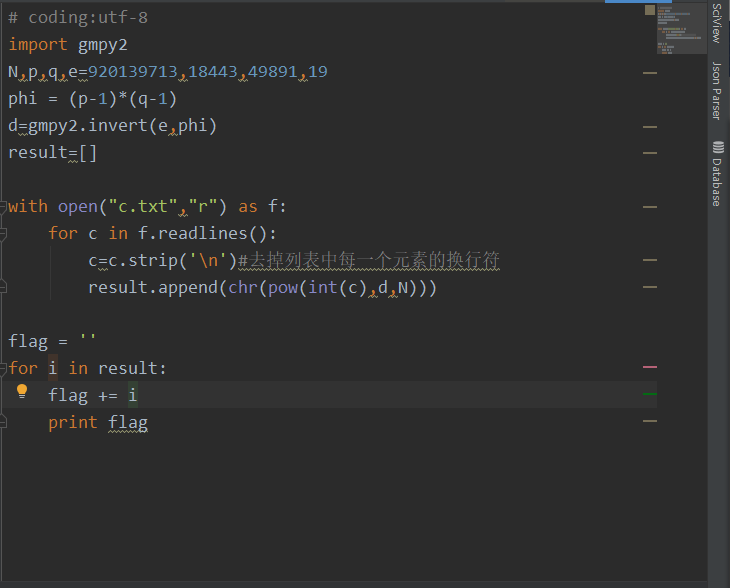The height and width of the screenshot is (588, 730).
Task: Open the Database side tab label
Action: click(717, 182)
